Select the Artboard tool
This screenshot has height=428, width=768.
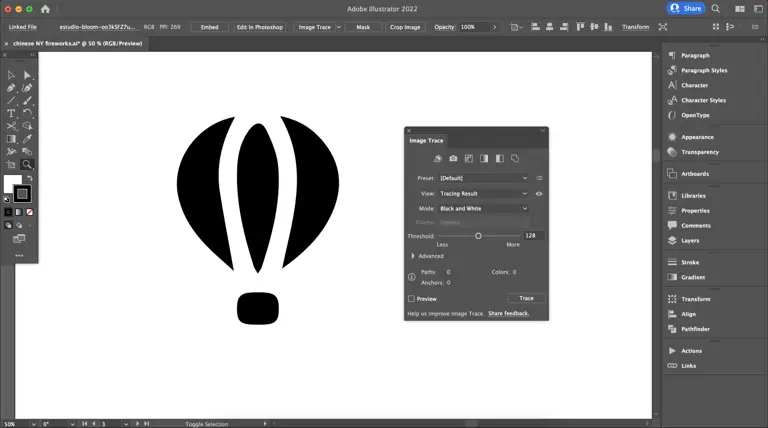pos(11,165)
